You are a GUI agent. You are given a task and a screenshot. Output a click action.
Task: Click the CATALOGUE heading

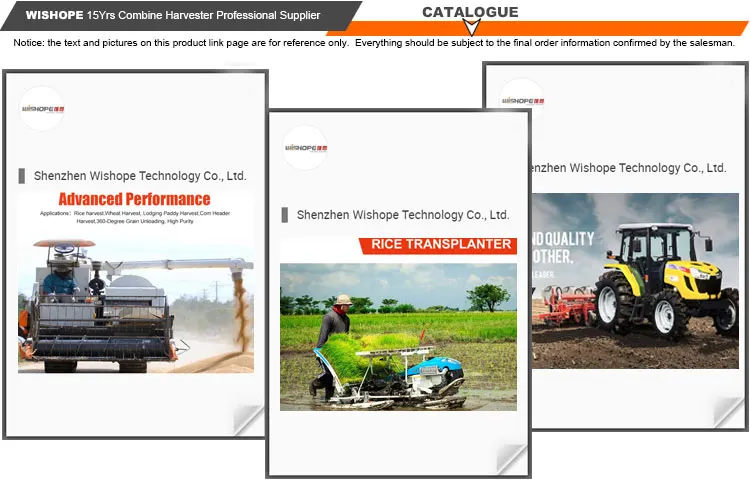pos(470,12)
